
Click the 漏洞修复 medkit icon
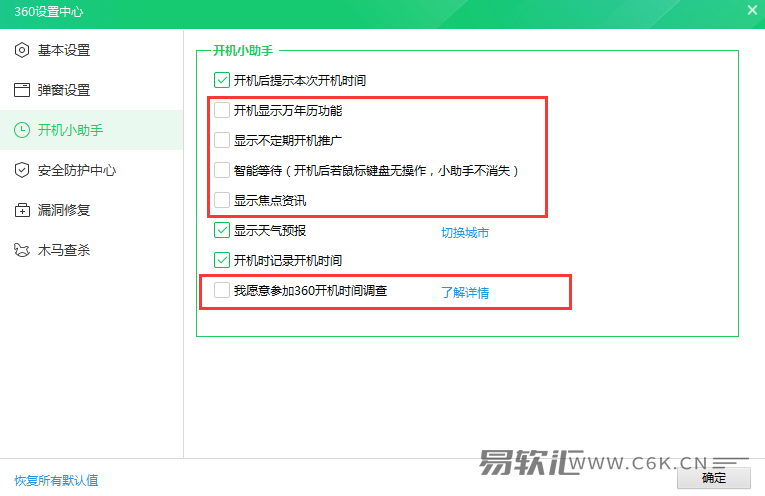[22, 210]
